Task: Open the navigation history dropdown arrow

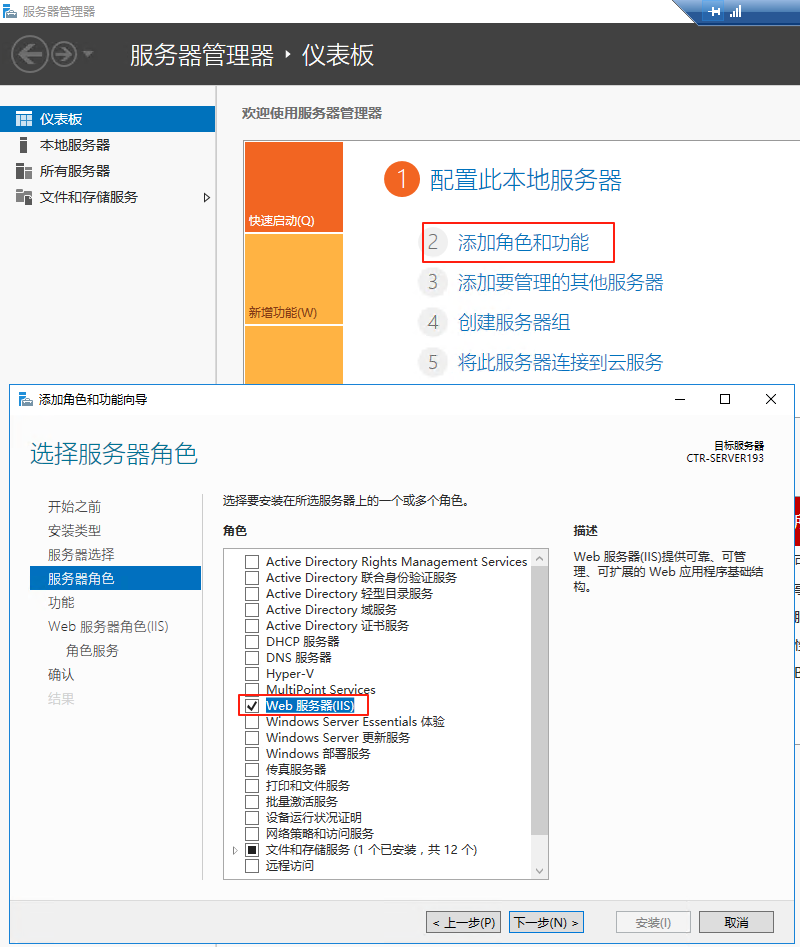Action: (88, 54)
